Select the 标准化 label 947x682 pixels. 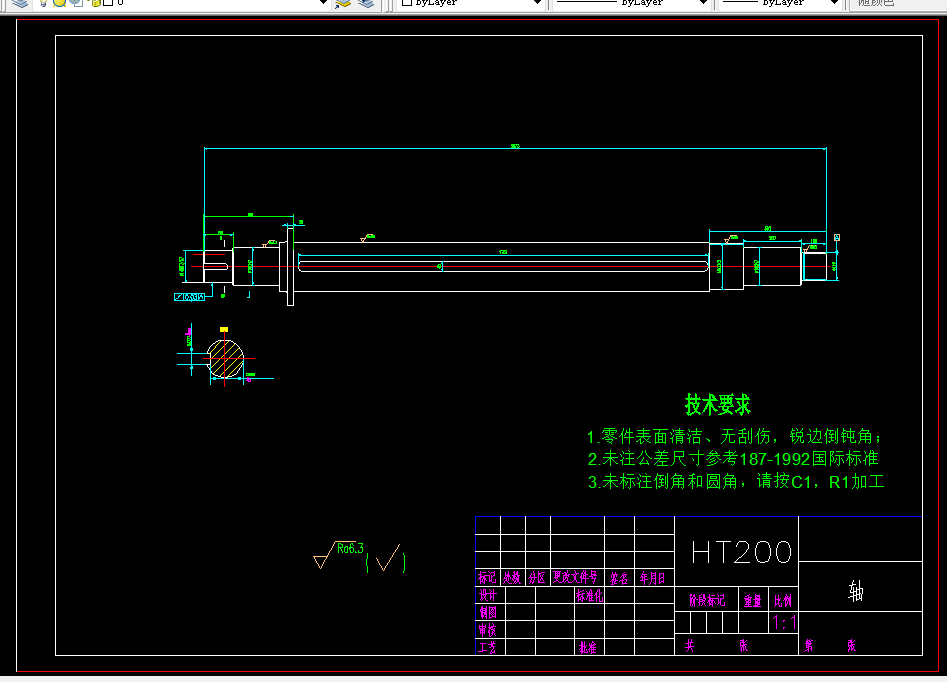coord(589,596)
